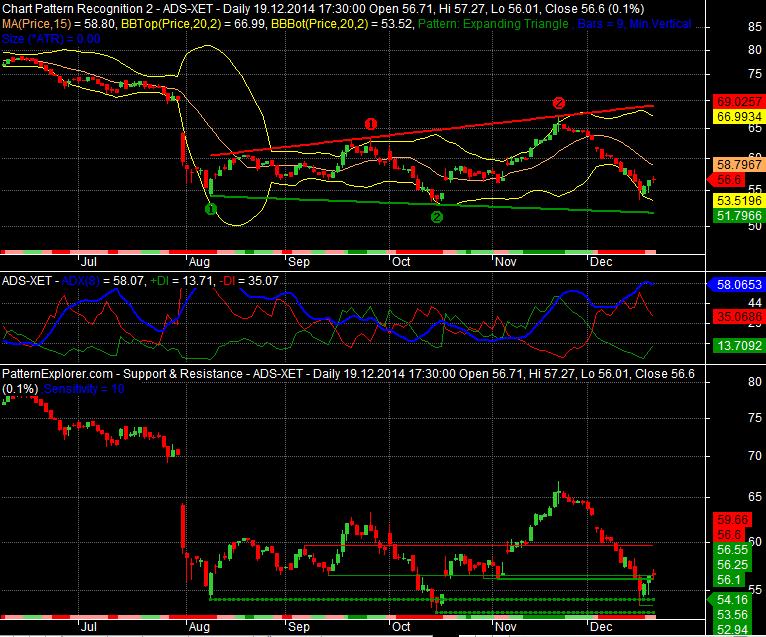The width and height of the screenshot is (766, 637).
Task: Click the blue 58.0653 ADX value tag
Action: coord(739,284)
